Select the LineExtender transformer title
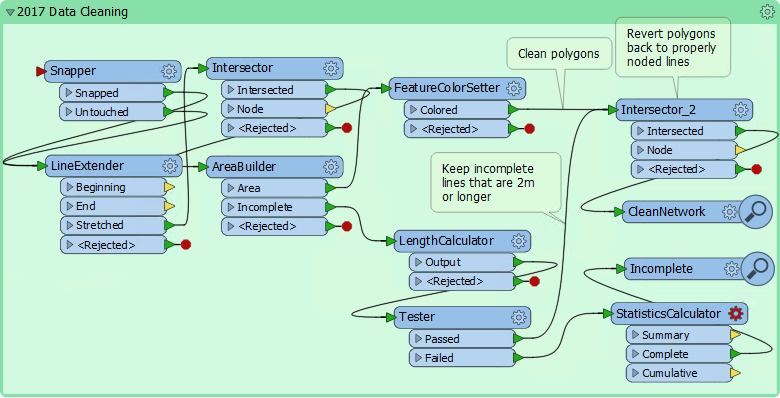This screenshot has width=780, height=398. click(87, 166)
